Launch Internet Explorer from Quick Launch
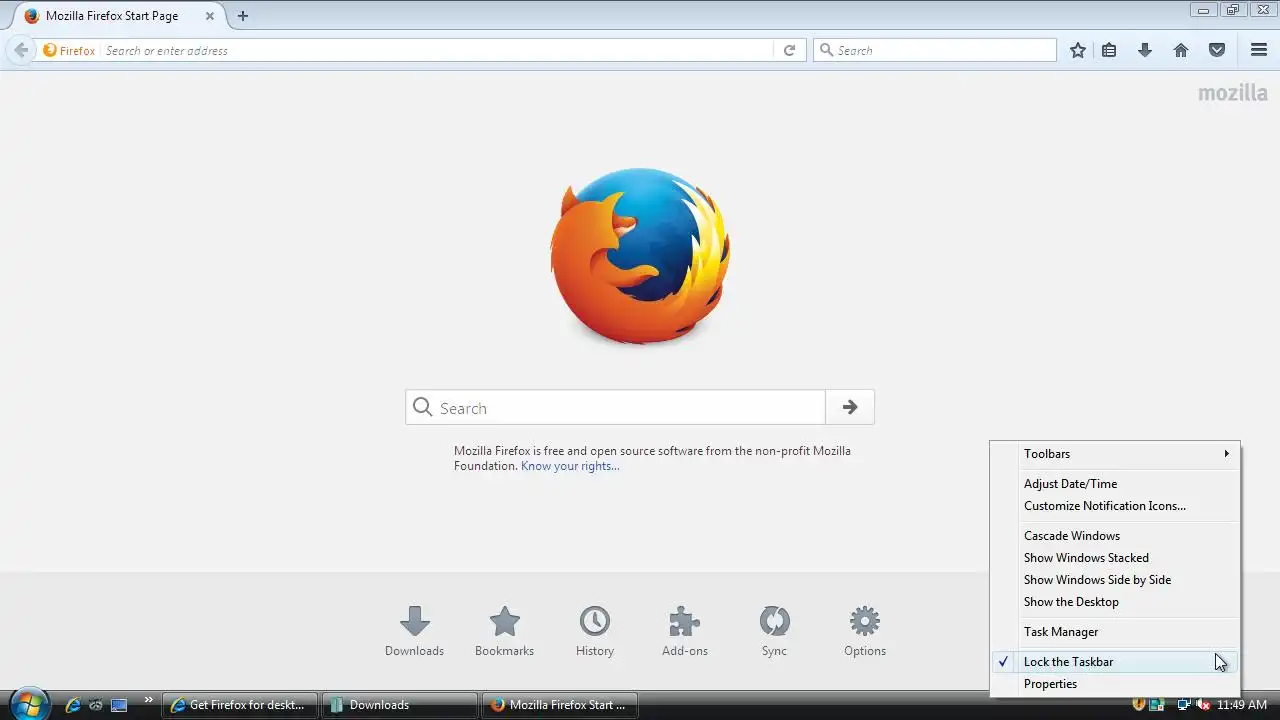 pyautogui.click(x=72, y=705)
